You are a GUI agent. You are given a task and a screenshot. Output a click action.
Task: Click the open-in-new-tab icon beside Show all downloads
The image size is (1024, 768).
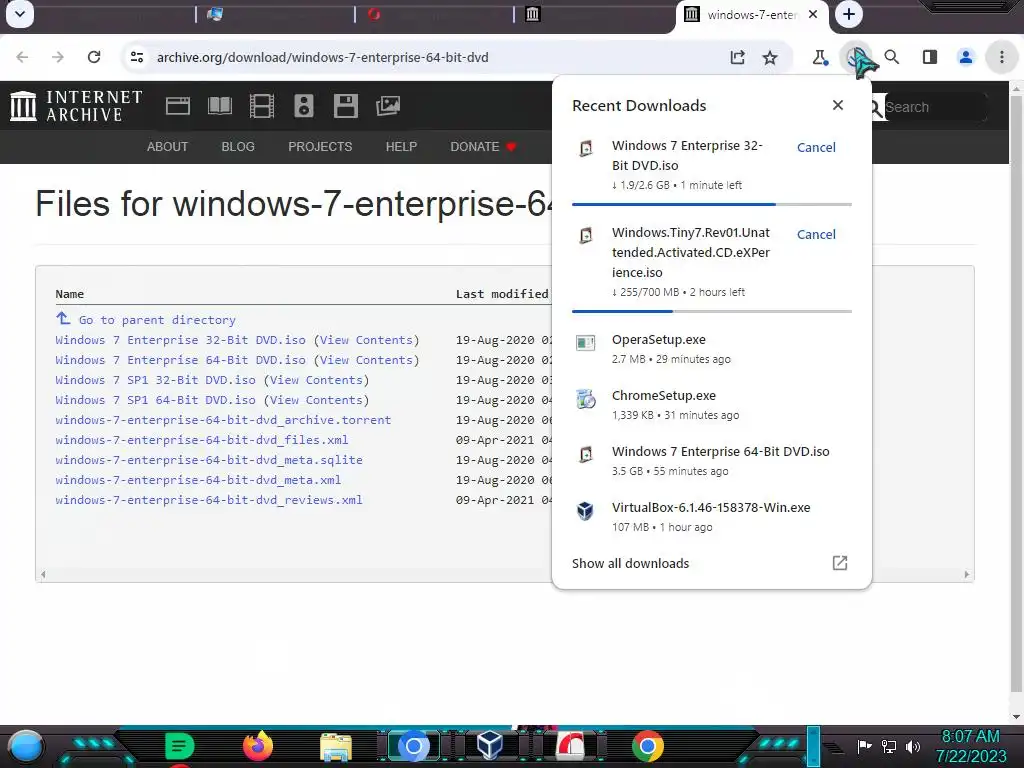tap(840, 563)
